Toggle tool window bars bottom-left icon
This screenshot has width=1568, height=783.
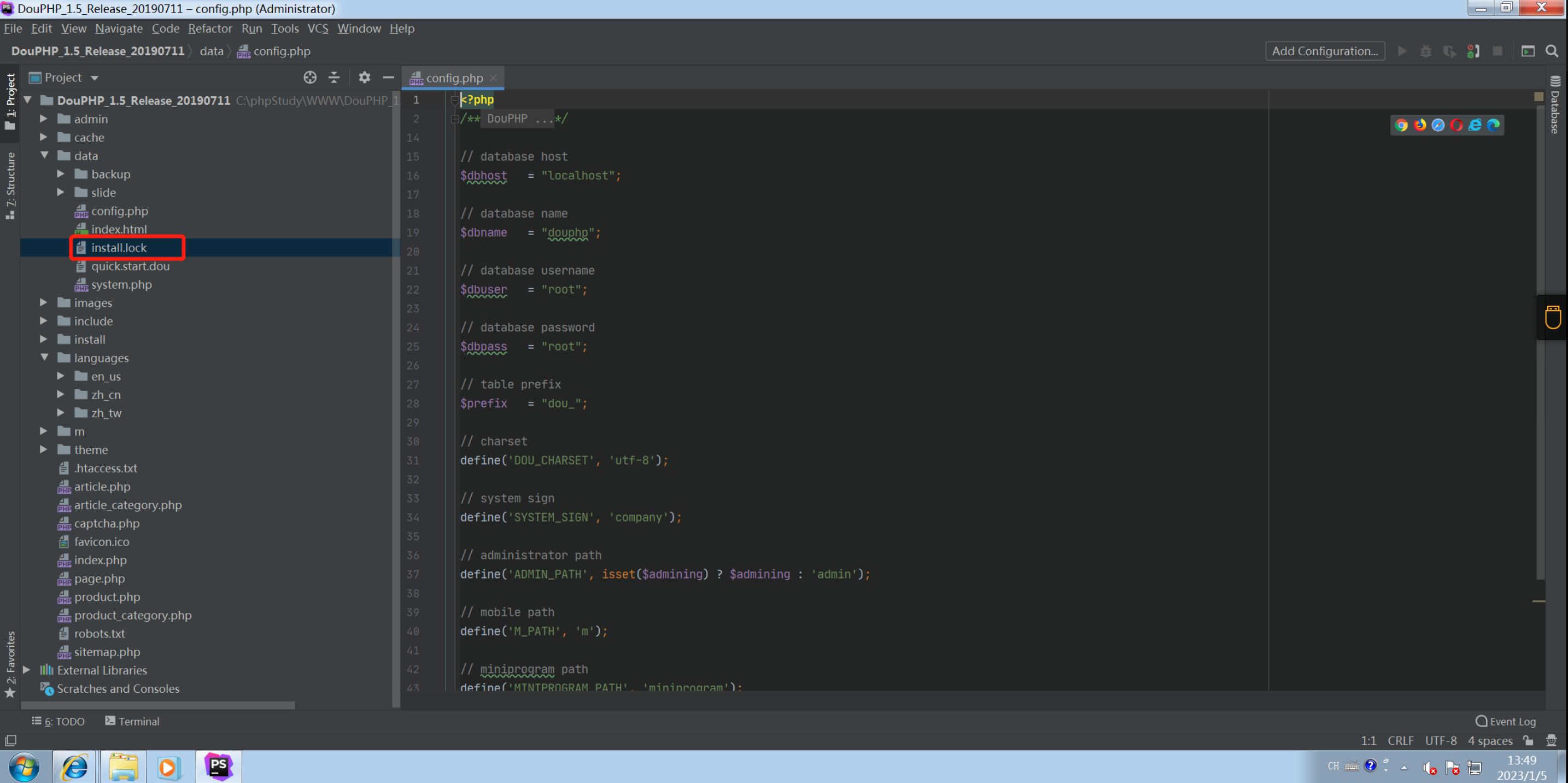click(x=10, y=740)
